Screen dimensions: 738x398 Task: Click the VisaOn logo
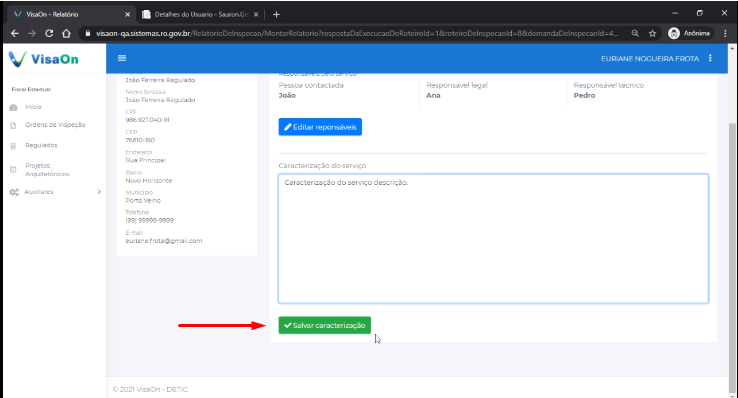[44, 59]
